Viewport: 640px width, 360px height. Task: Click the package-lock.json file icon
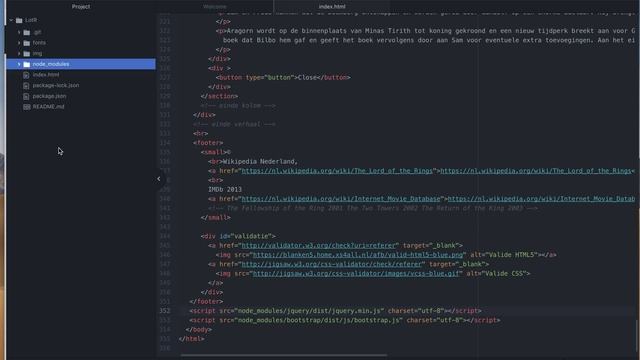tap(26, 85)
